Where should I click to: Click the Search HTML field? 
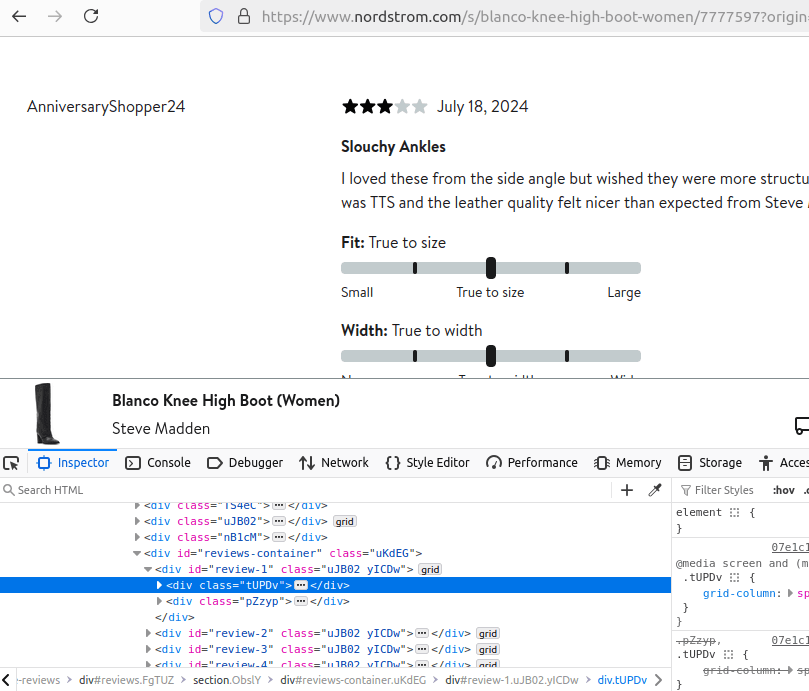pos(306,490)
